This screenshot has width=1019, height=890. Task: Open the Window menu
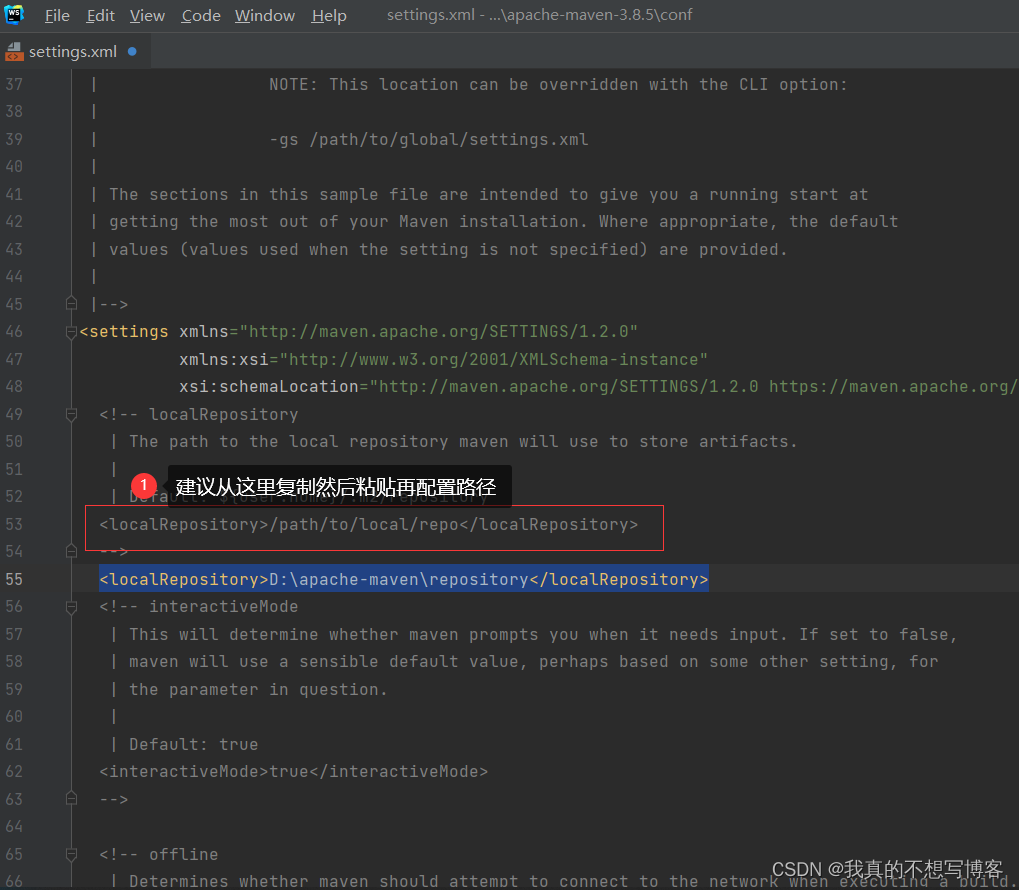(x=264, y=16)
